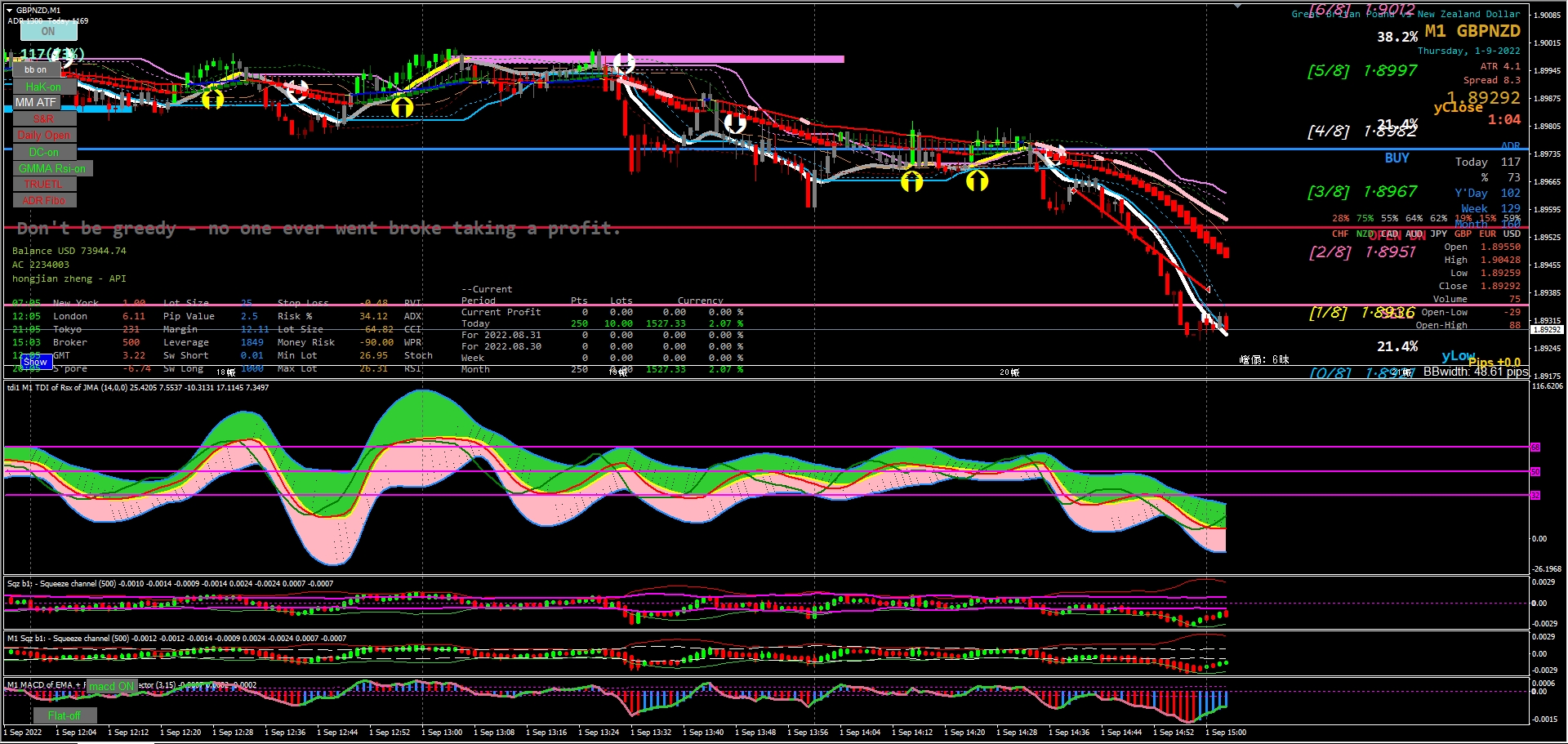Click the 'Week 129' ADR row
This screenshot has width=1568, height=744.
coord(1491,208)
